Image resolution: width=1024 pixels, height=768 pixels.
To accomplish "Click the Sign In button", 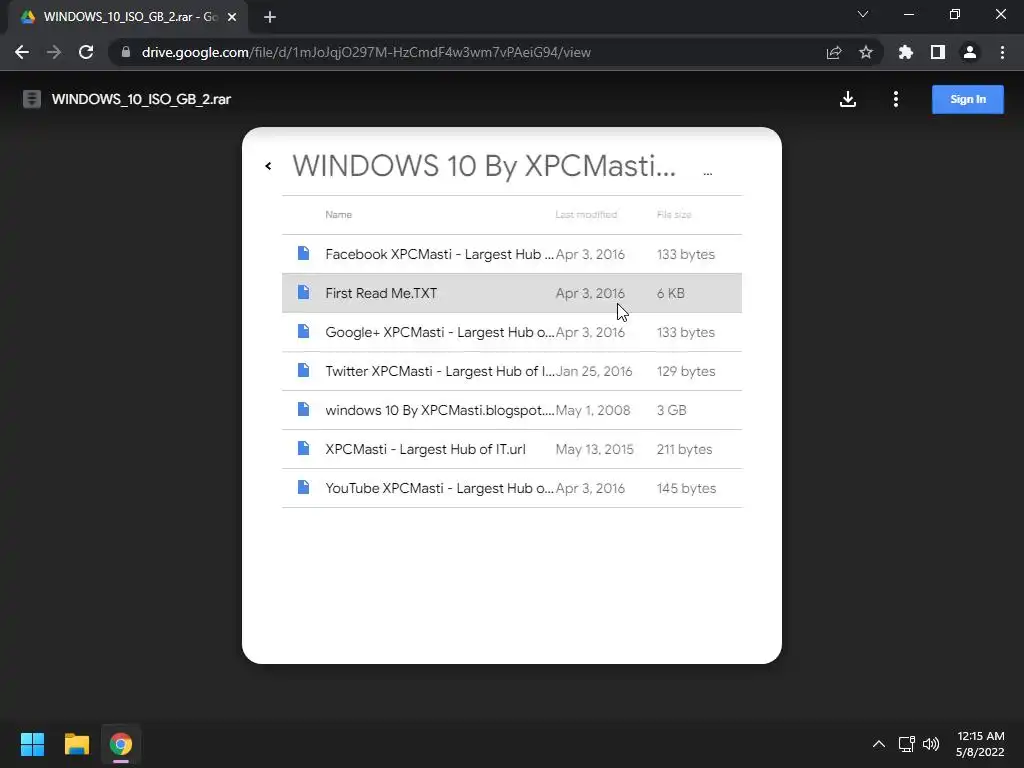I will tap(967, 99).
